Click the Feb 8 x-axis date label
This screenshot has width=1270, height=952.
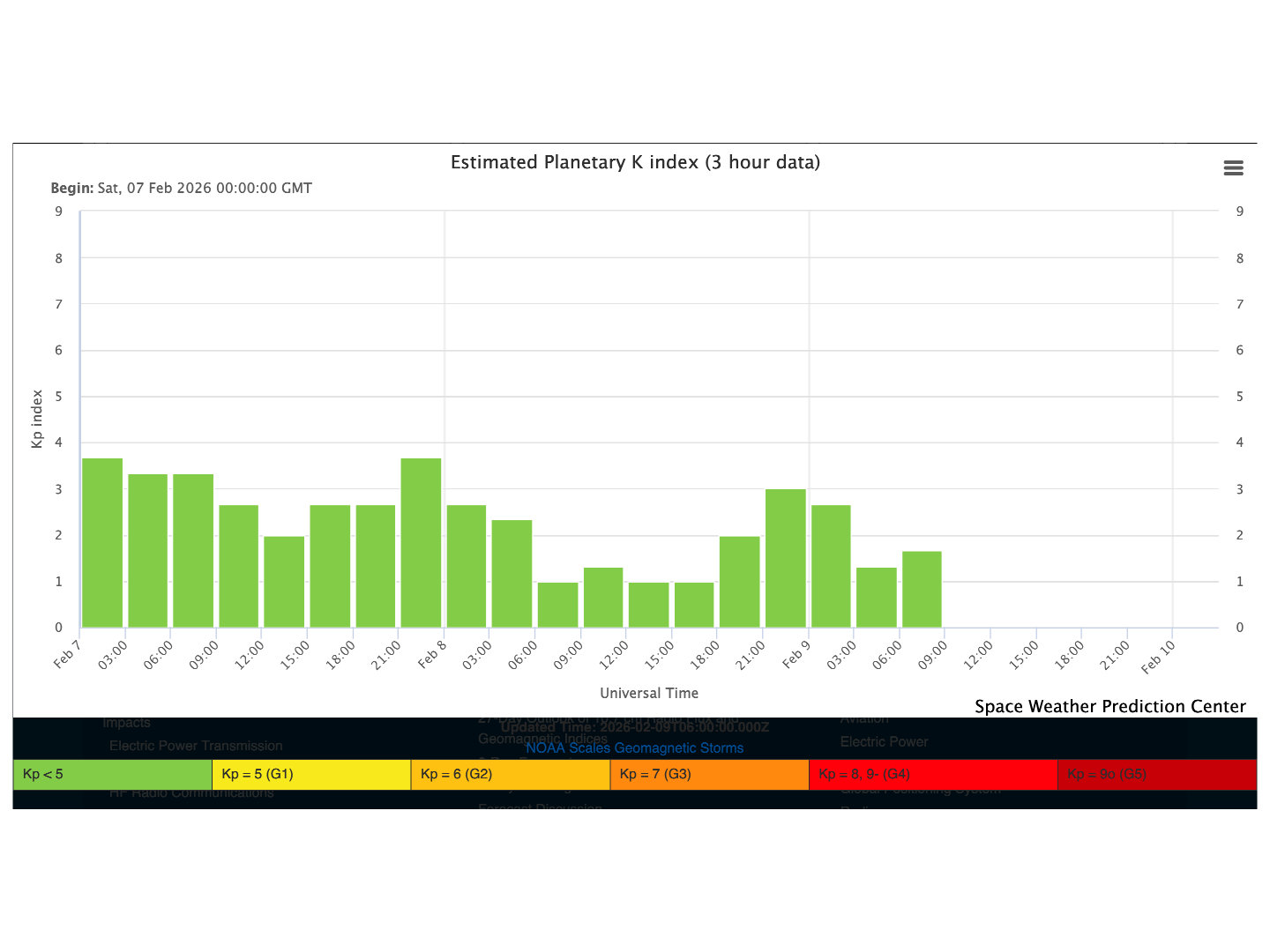432,655
